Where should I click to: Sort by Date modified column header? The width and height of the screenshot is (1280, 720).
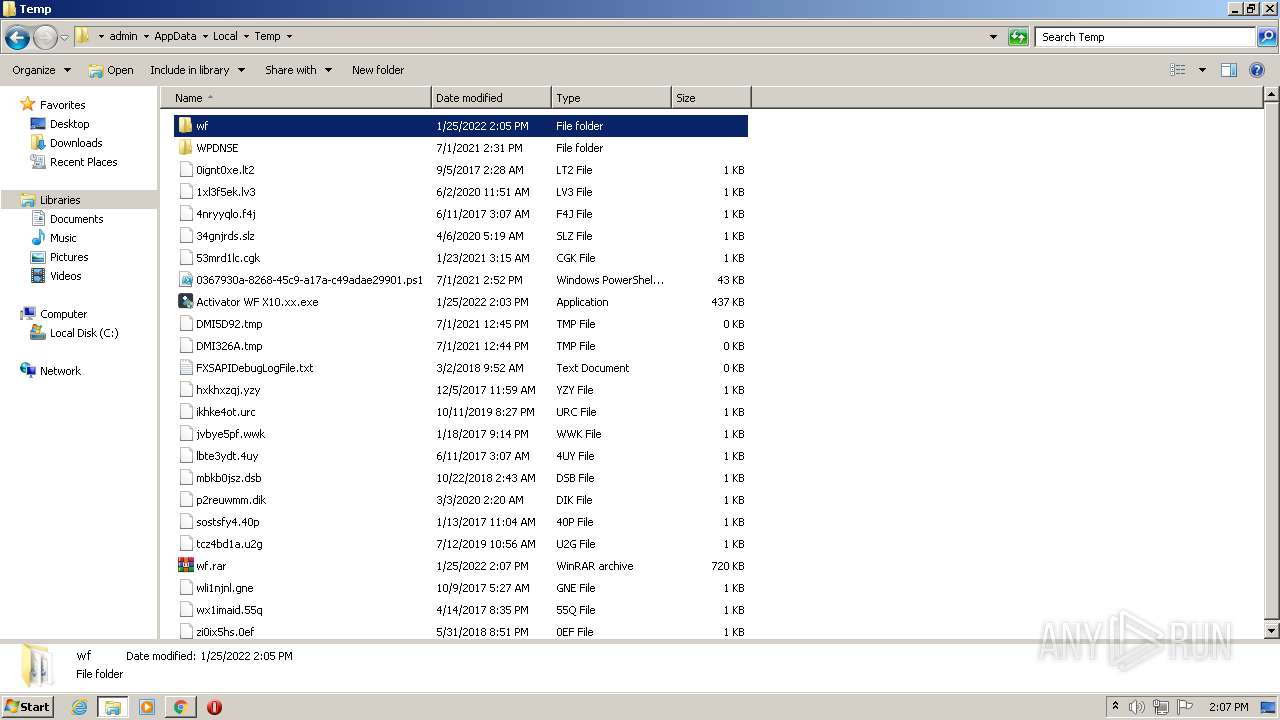point(491,98)
